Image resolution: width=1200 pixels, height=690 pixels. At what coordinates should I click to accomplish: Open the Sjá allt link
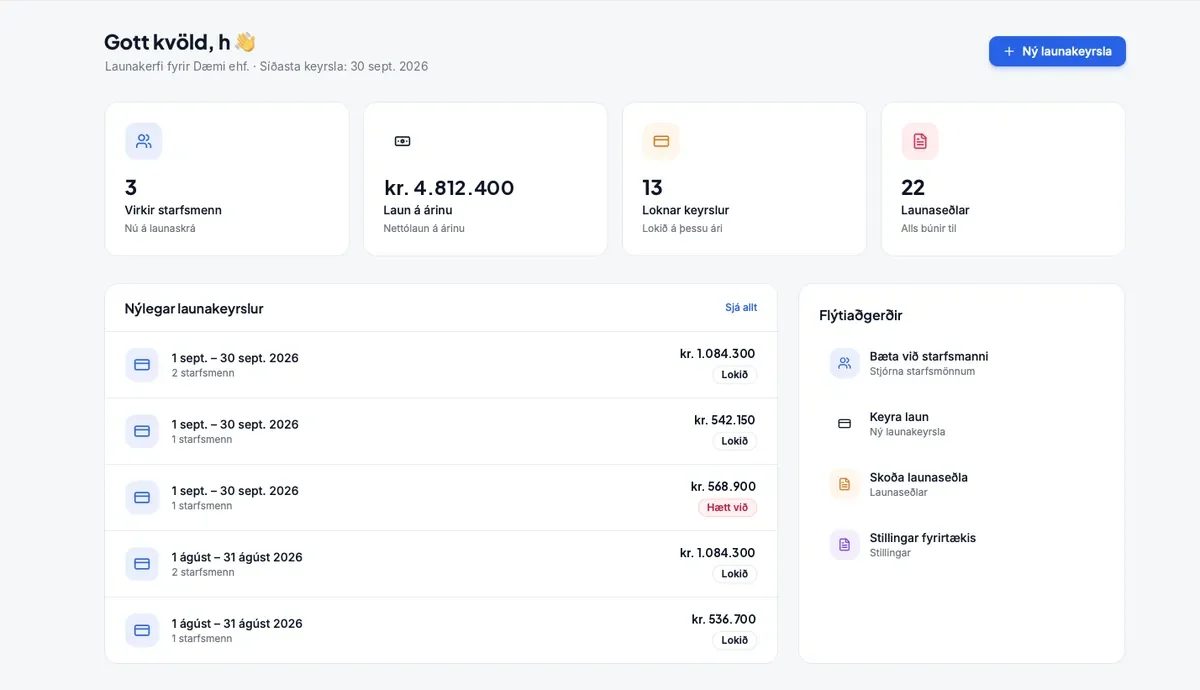(x=741, y=307)
